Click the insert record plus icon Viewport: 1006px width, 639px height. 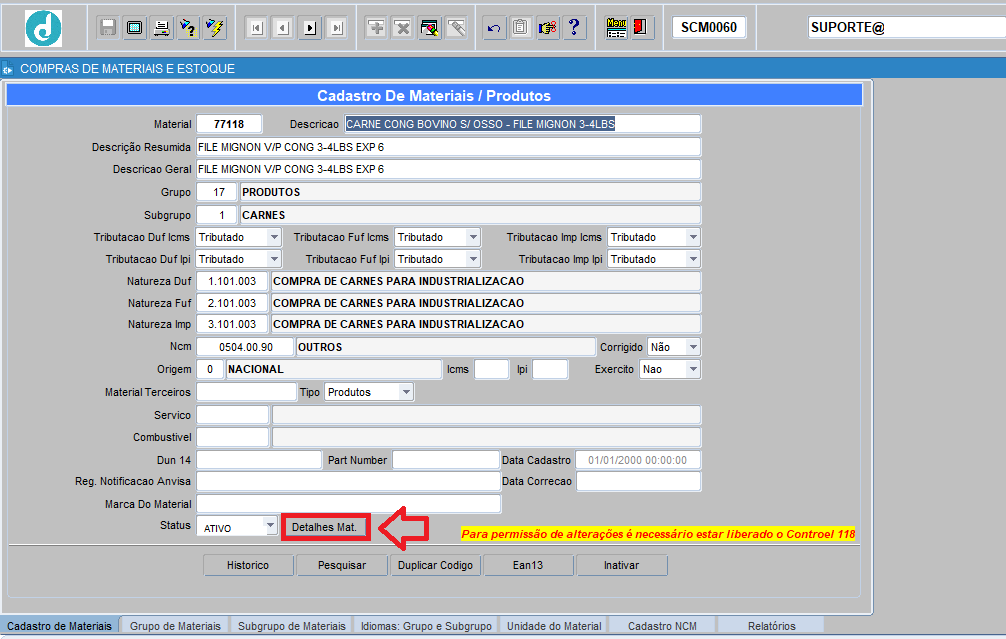tap(376, 28)
